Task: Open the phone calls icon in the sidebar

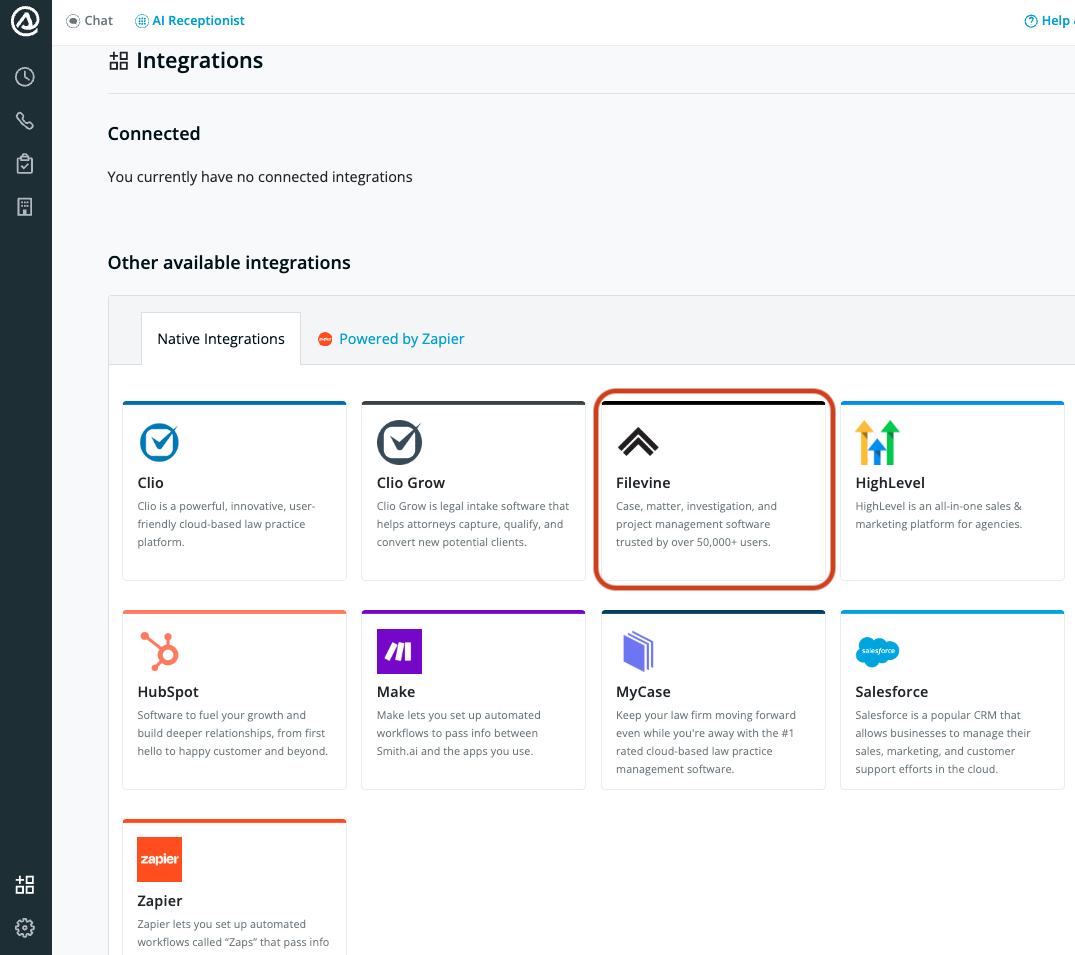Action: coord(25,121)
